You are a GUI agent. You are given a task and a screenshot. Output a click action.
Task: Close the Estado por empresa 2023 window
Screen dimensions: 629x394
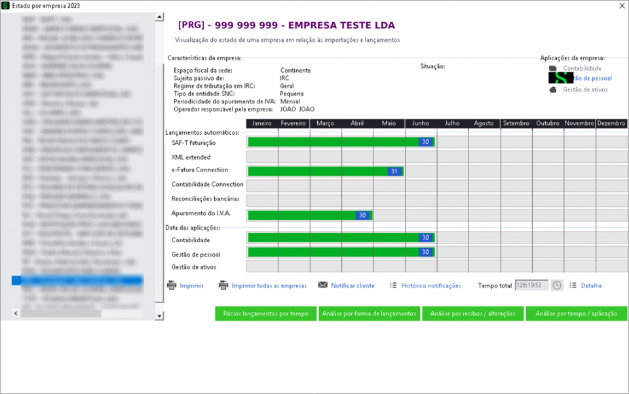[622, 6]
